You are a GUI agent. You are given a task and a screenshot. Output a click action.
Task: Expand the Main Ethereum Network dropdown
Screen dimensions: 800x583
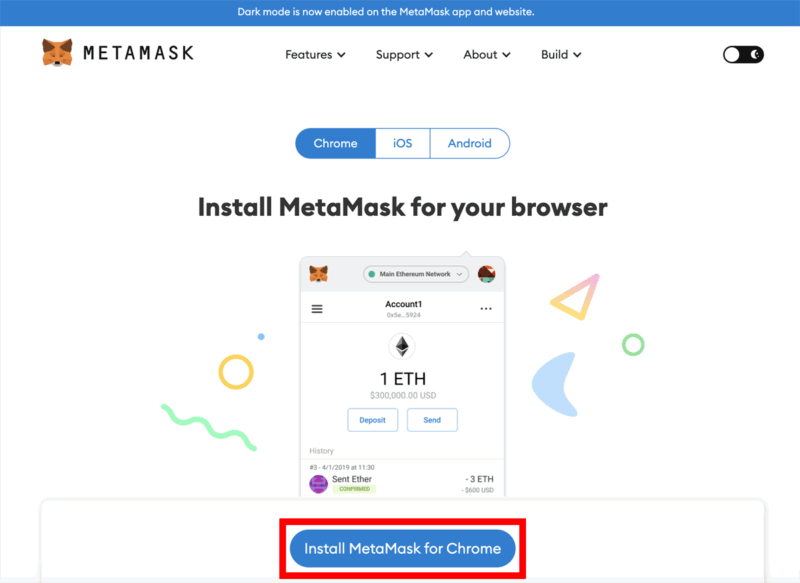click(x=415, y=274)
